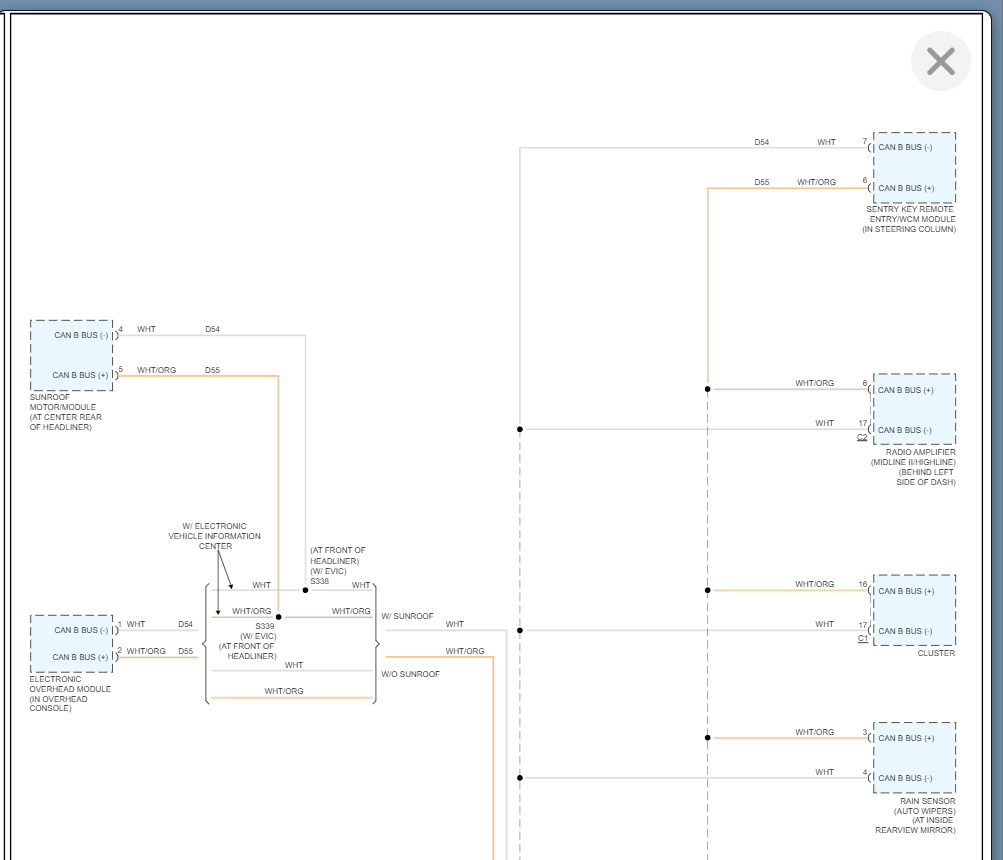
Task: Select the 'W/ ELECTRONIC VEHICLE INFORMATION CENTER' note
Action: click(x=214, y=536)
